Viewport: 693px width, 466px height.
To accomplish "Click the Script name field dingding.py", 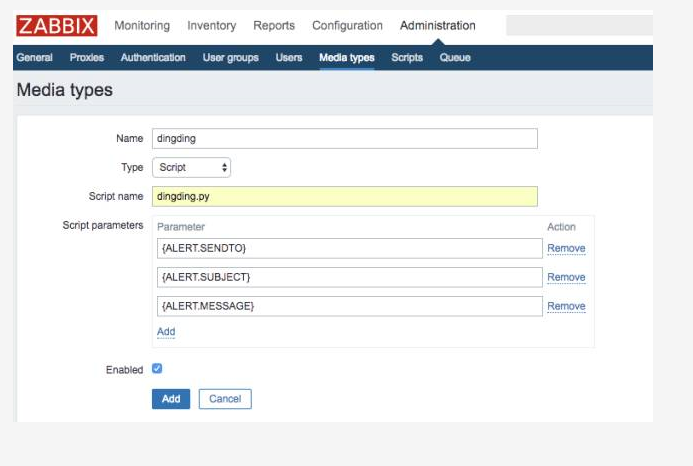I will click(x=345, y=196).
